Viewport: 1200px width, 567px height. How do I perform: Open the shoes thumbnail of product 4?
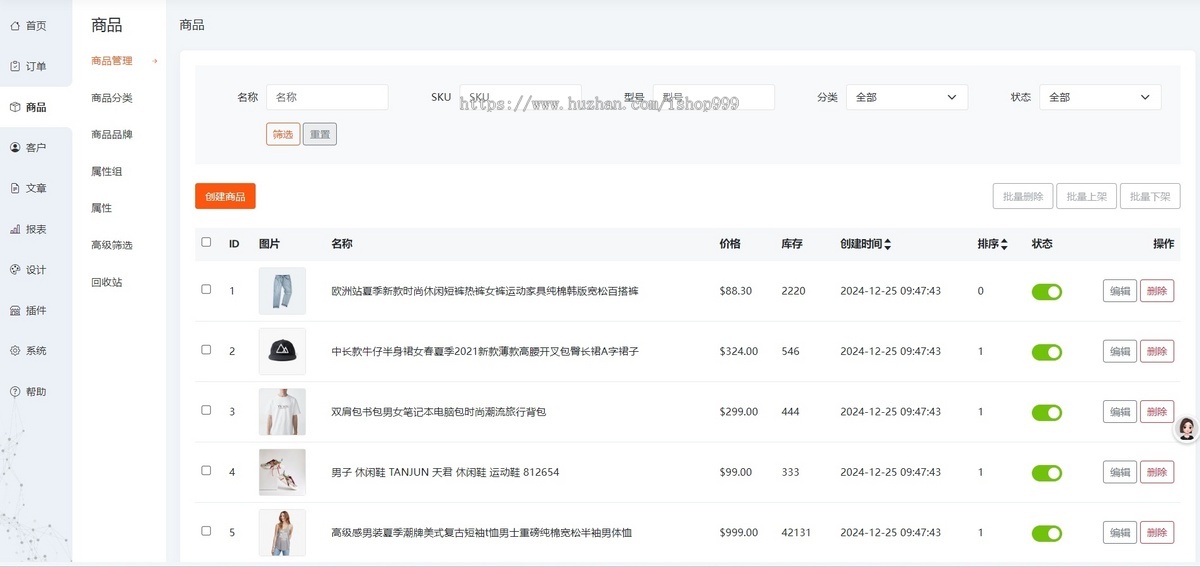pos(282,472)
